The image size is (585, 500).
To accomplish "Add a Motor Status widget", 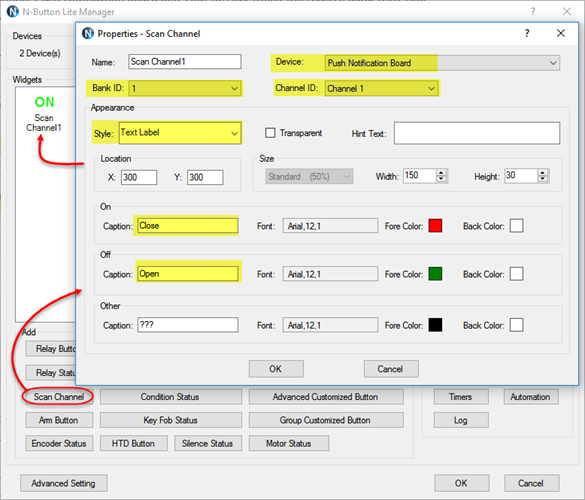I will 289,443.
